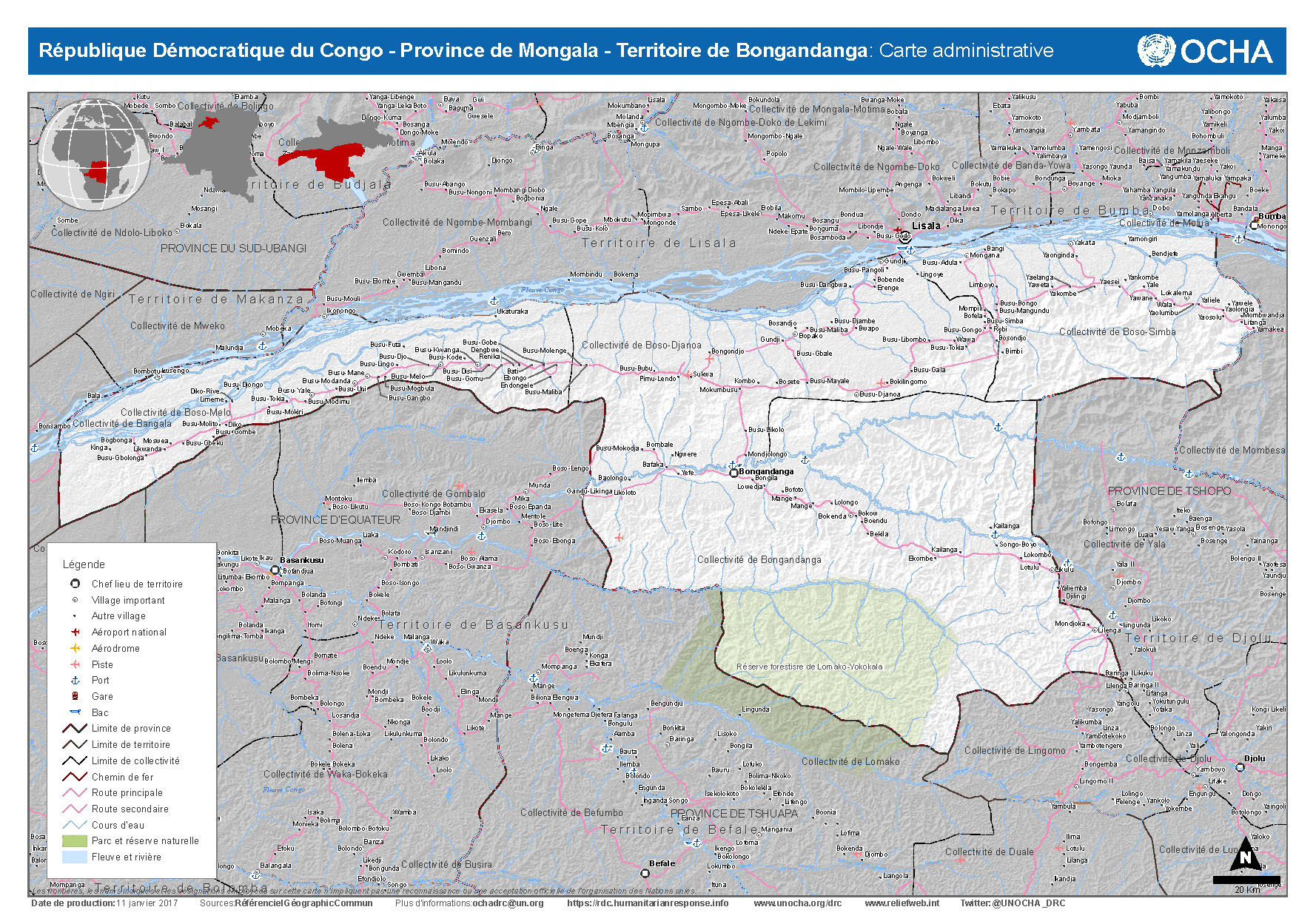This screenshot has height=924, width=1316.
Task: Click the Parc et réserve naturelle green swatch
Action: 75,841
